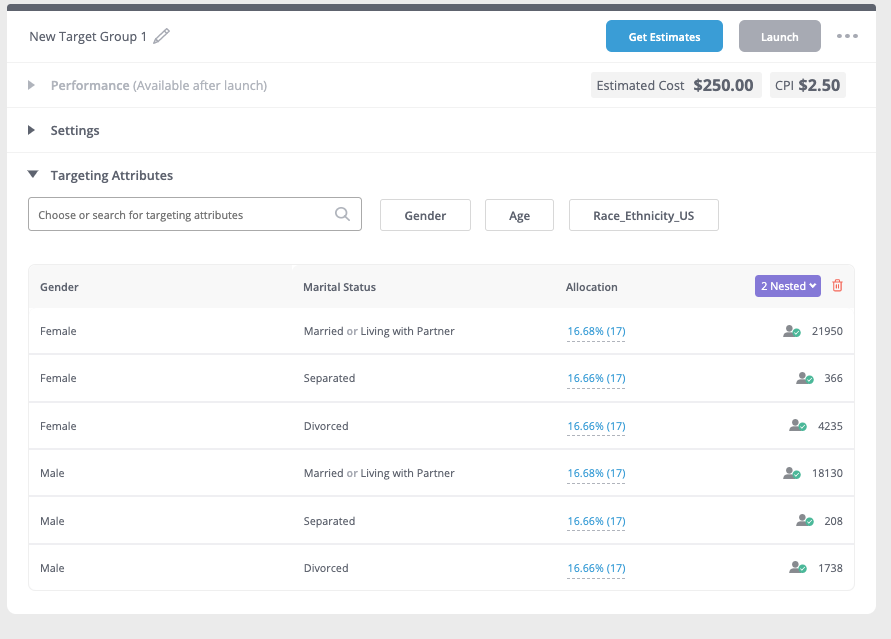Add the Gender attribute
Image resolution: width=891 pixels, height=639 pixels.
425,215
